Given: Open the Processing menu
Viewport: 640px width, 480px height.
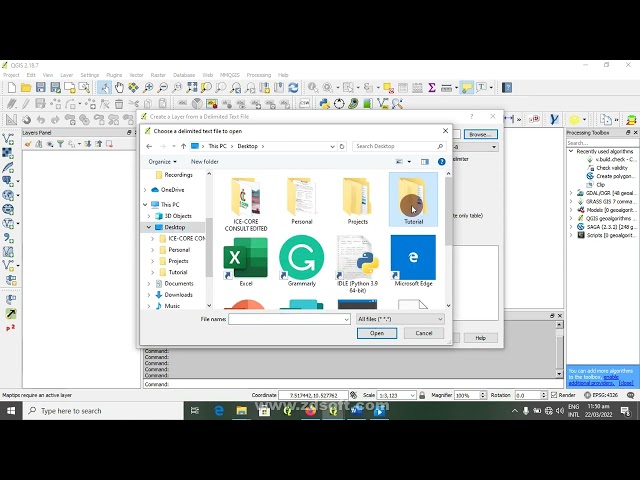Looking at the screenshot, I should pyautogui.click(x=259, y=75).
